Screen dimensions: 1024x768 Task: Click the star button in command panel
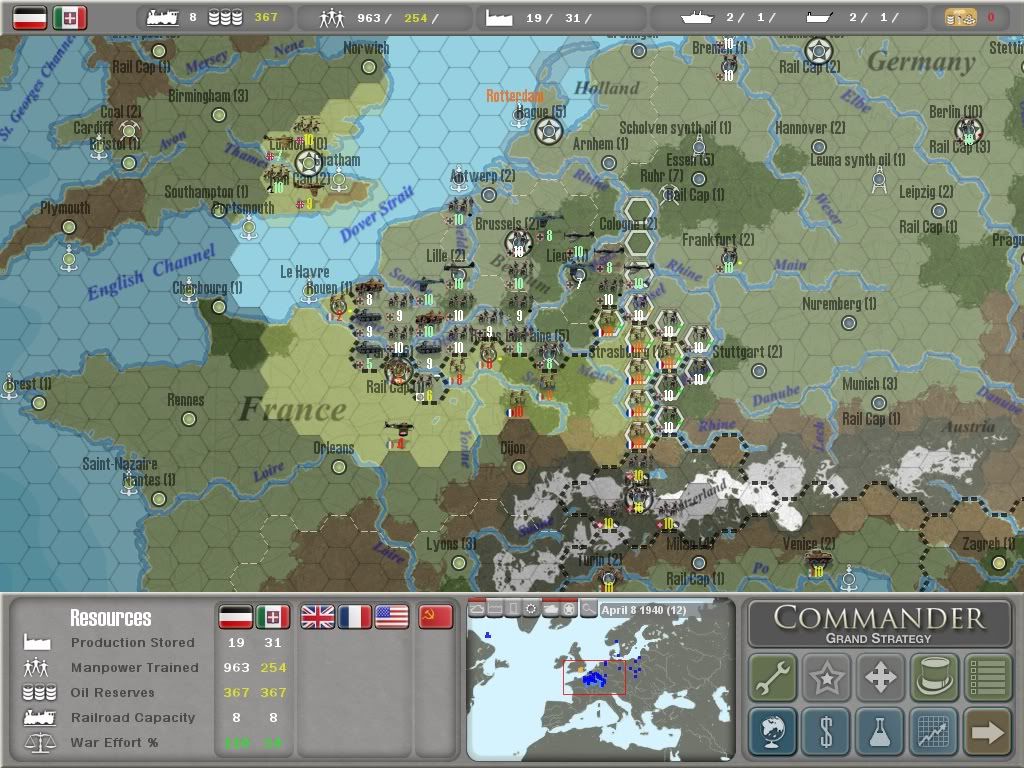(826, 677)
